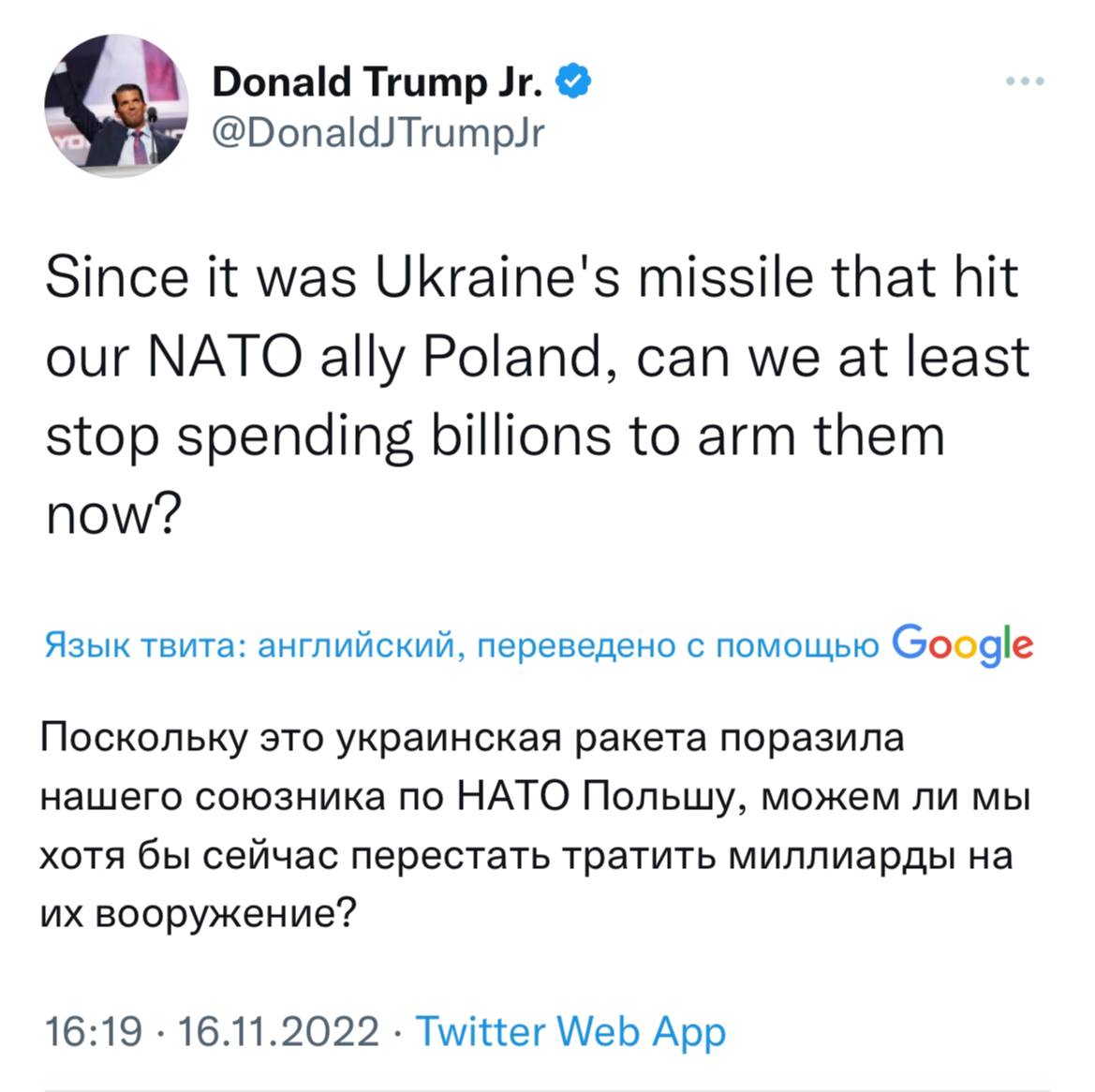This screenshot has height=1092, width=1095.
Task: Click the line "Поскольку это украинская ракета поразила"
Action: [473, 739]
